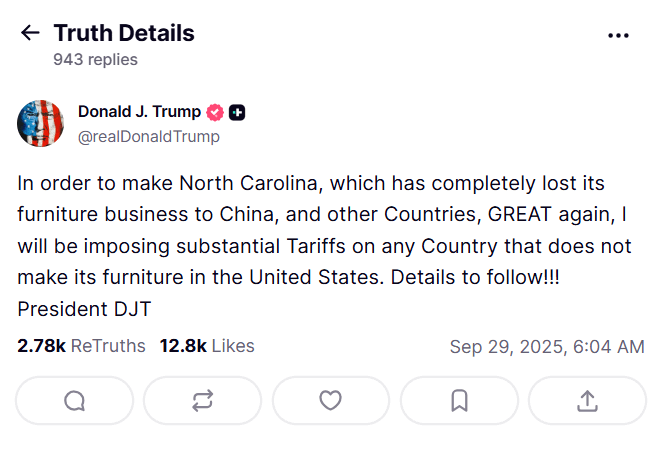Open Donald J. Trump's profile picture

pos(41,124)
